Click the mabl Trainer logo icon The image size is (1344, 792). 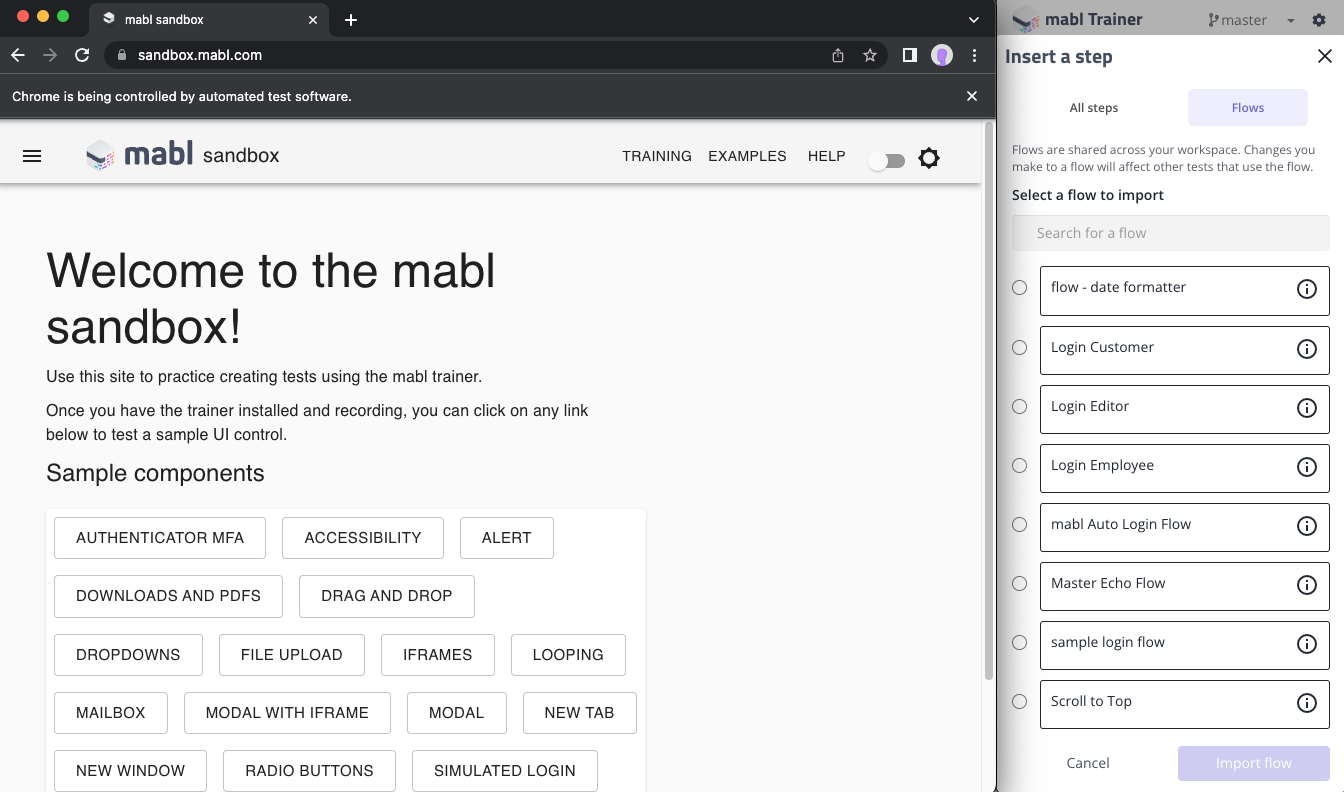pos(1025,19)
